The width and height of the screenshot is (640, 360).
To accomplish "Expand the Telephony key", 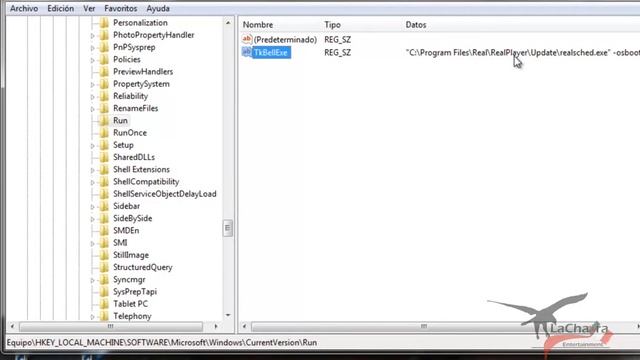I will coord(92,317).
